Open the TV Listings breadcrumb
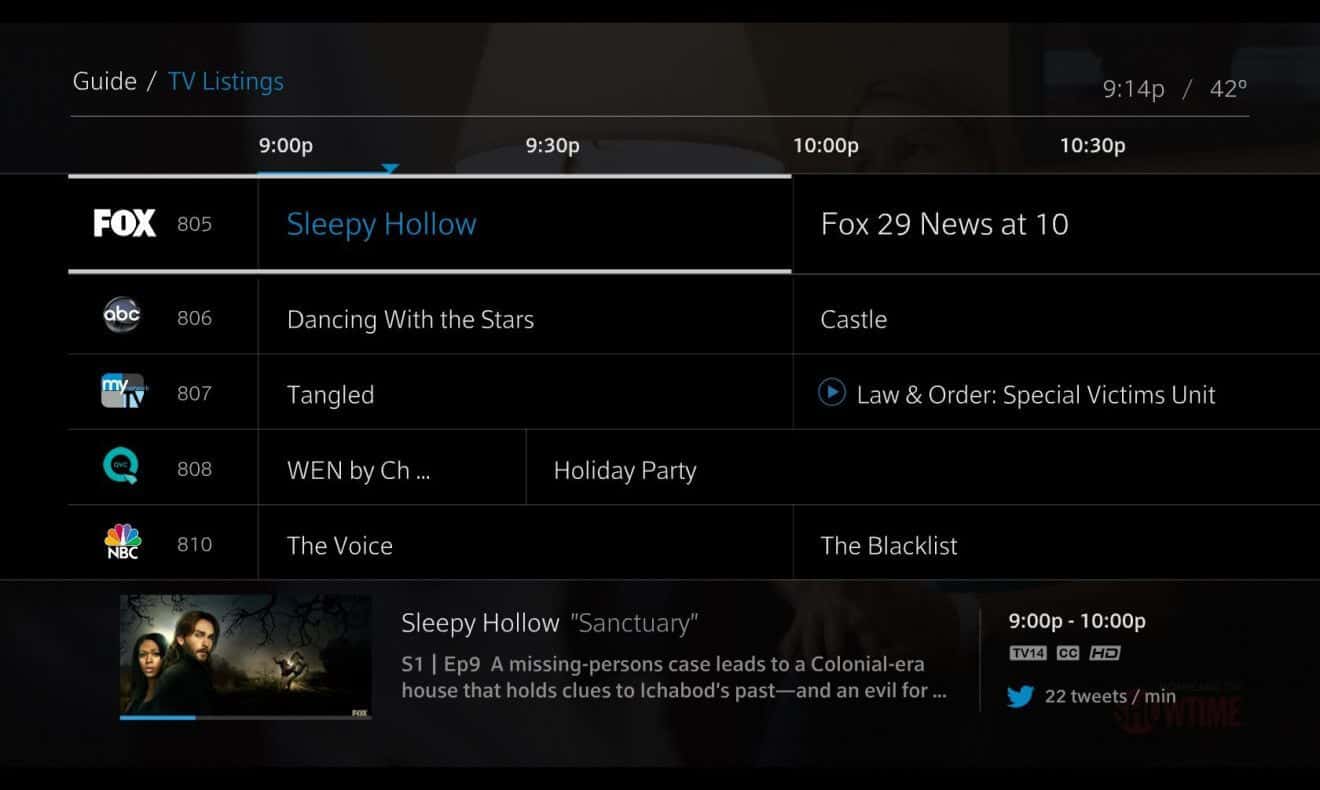Screen dimensions: 1320x790 click(226, 82)
